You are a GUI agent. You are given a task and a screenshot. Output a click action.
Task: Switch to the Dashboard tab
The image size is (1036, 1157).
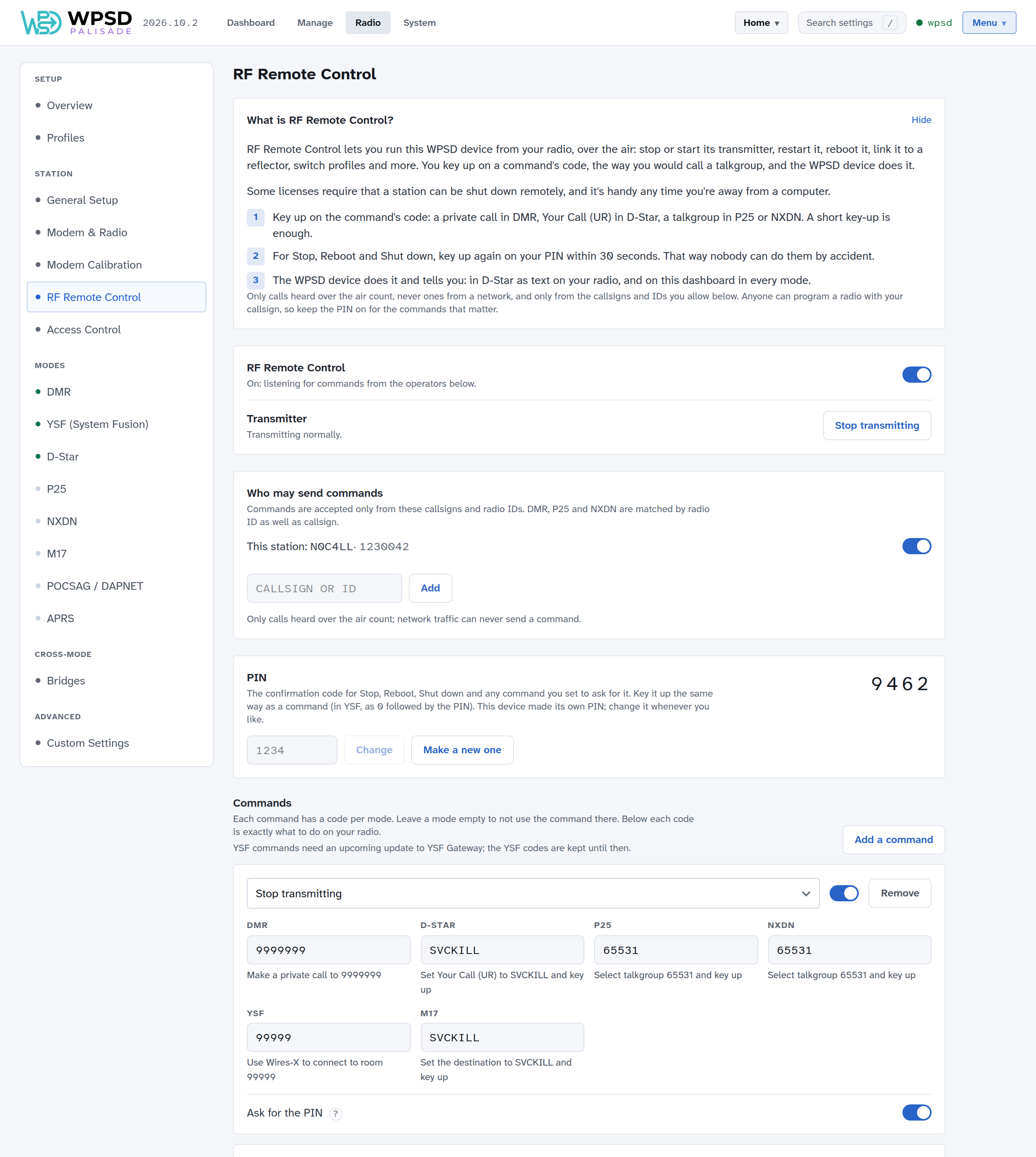251,23
